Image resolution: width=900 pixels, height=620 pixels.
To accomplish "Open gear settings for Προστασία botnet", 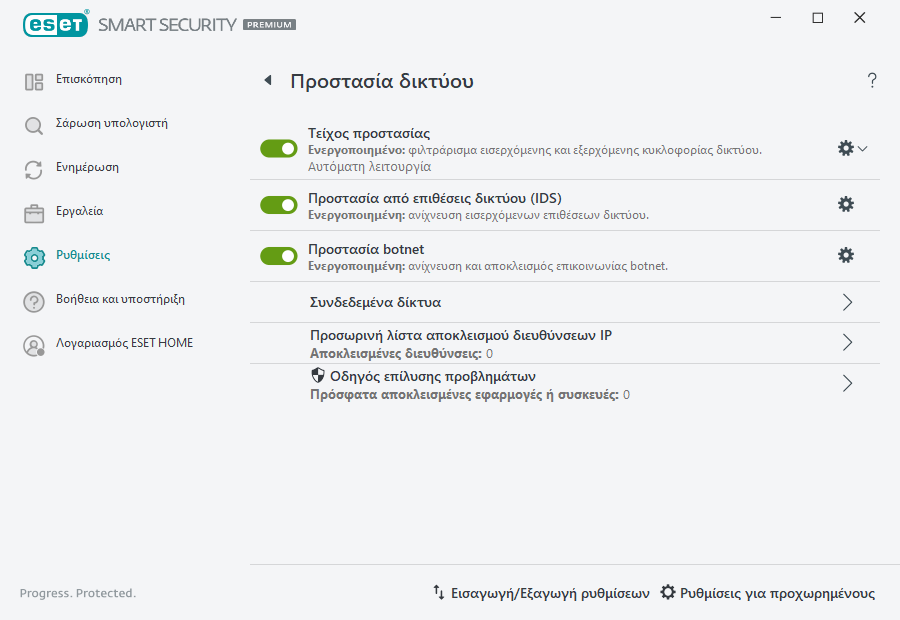I will (846, 255).
